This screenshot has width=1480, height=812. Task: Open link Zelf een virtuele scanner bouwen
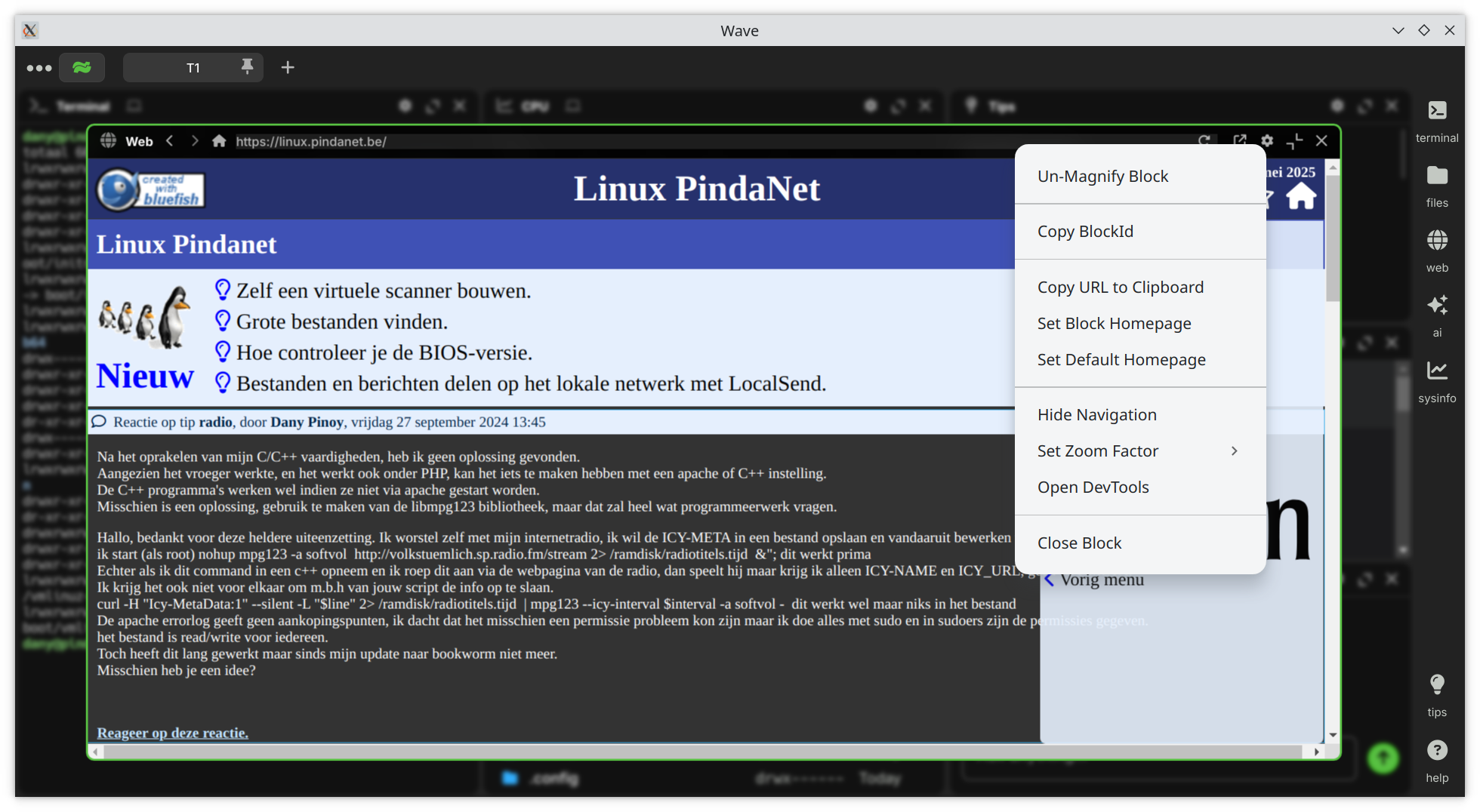[x=384, y=291]
